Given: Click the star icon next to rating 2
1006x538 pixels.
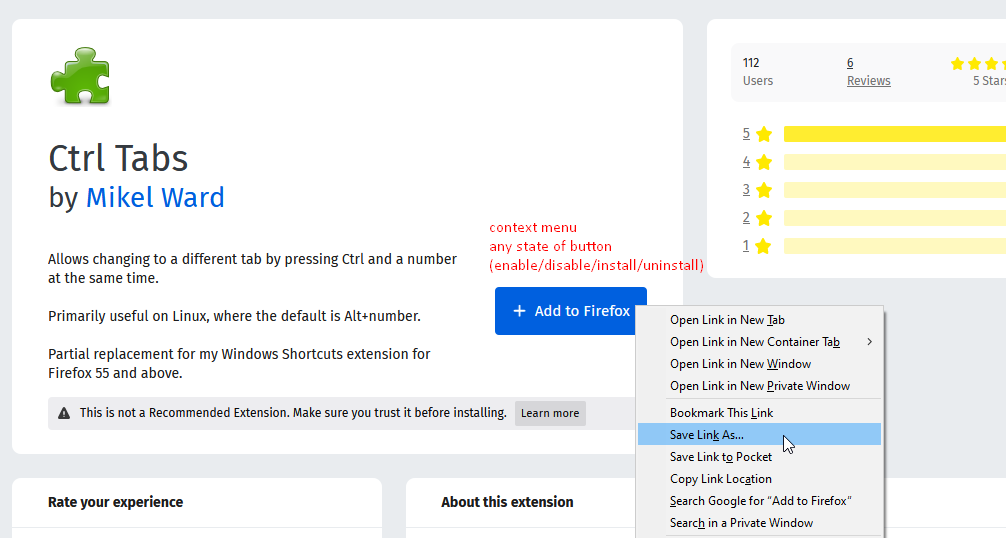Looking at the screenshot, I should point(763,219).
